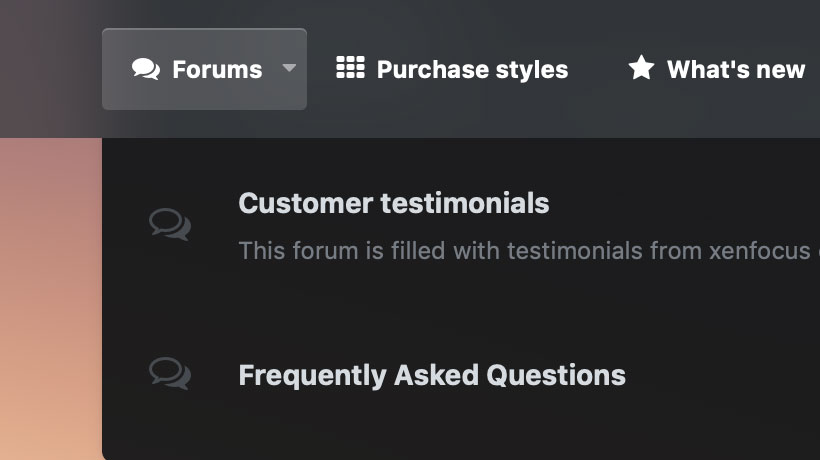Click the word "Questions" in the FAQ title
Screen dimensions: 820x460
click(555, 376)
